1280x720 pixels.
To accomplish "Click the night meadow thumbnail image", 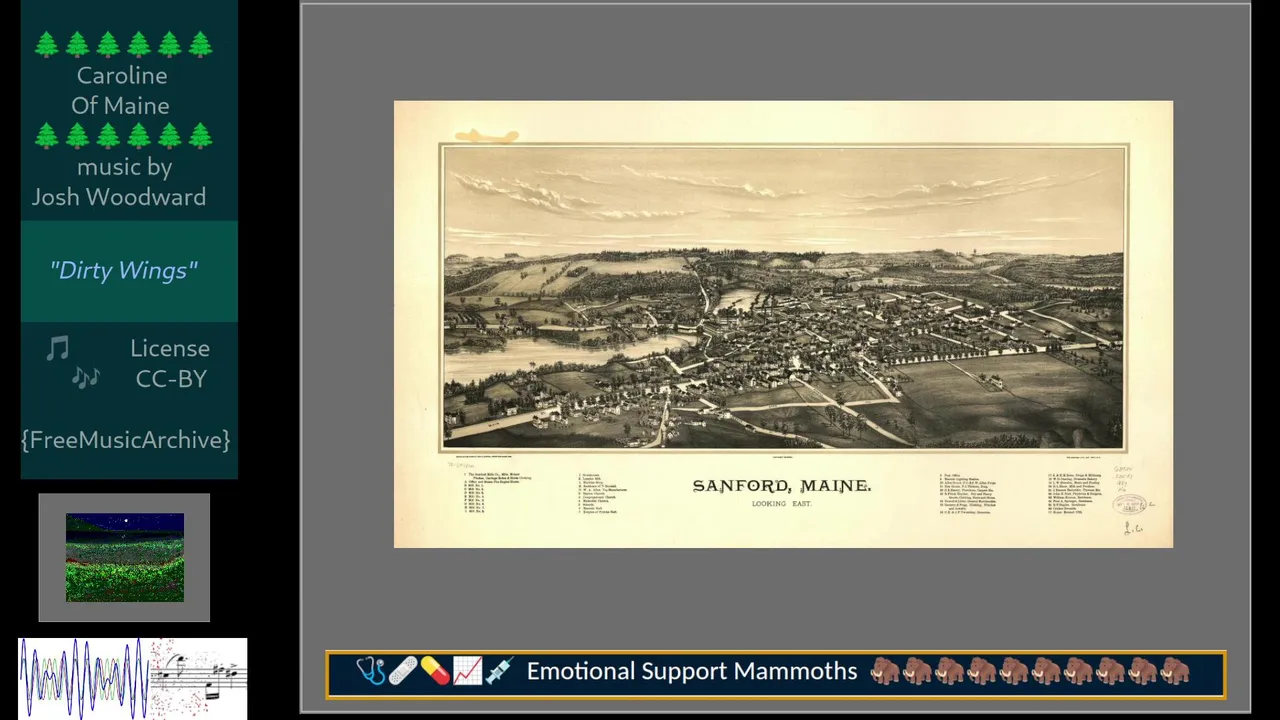I will (x=125, y=558).
